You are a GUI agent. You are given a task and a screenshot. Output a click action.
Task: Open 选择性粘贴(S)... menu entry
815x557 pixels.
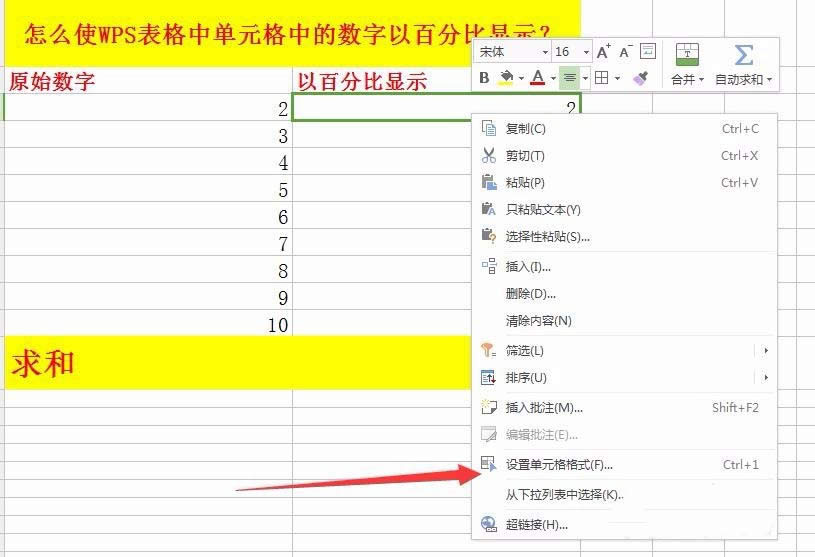pyautogui.click(x=624, y=237)
